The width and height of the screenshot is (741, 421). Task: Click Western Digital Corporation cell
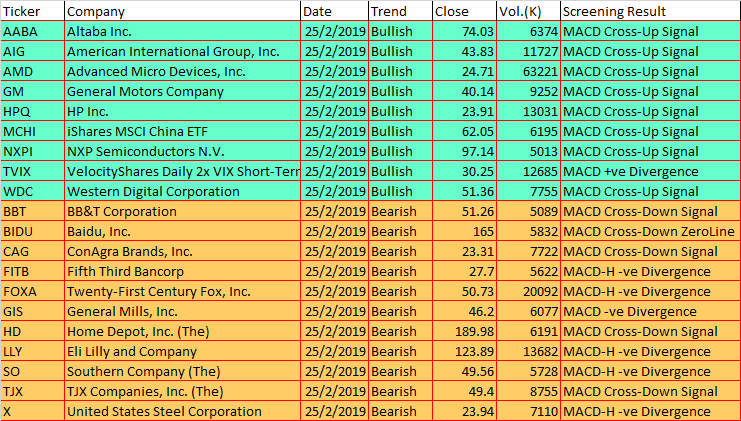pyautogui.click(x=182, y=191)
